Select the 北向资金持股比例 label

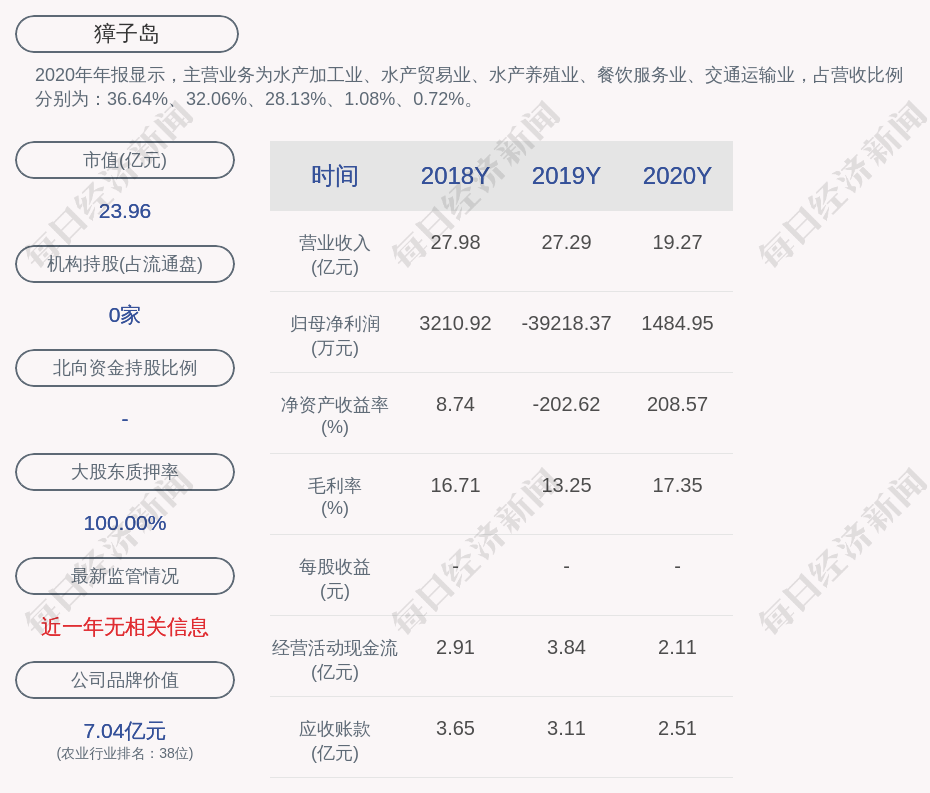pyautogui.click(x=125, y=368)
